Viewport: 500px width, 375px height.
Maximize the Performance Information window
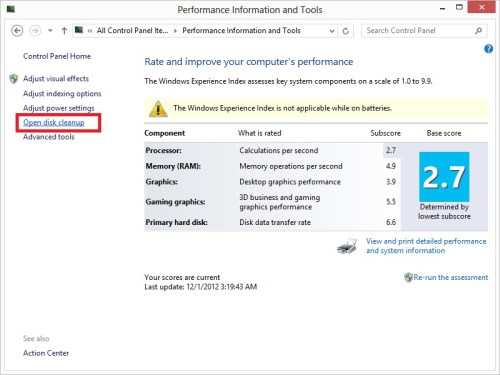click(459, 7)
